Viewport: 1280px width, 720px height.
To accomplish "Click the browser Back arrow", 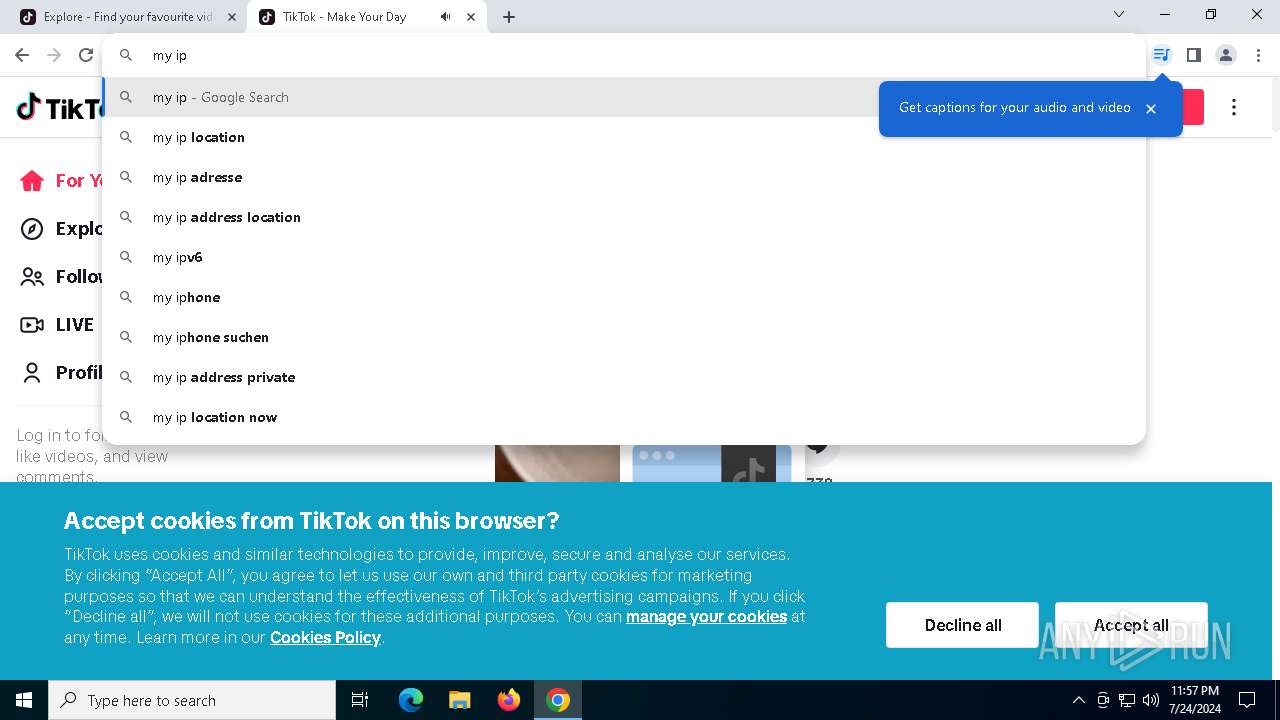I will coord(22,55).
